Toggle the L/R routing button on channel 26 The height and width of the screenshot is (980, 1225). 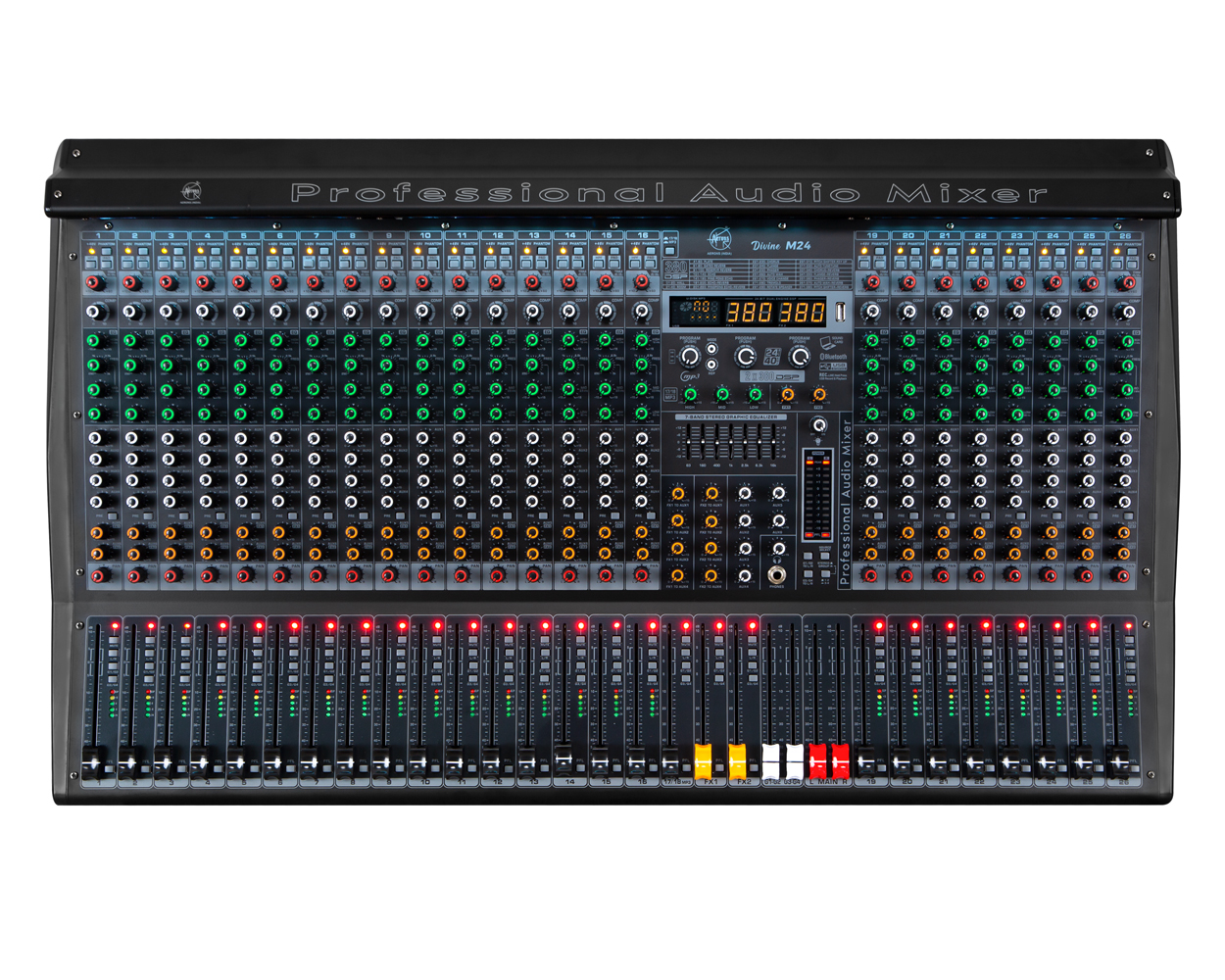click(1129, 654)
